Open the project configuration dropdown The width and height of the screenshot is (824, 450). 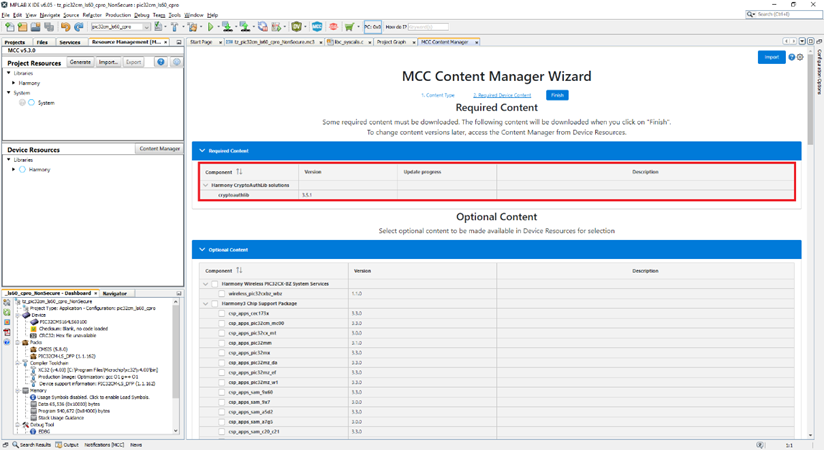pos(147,27)
